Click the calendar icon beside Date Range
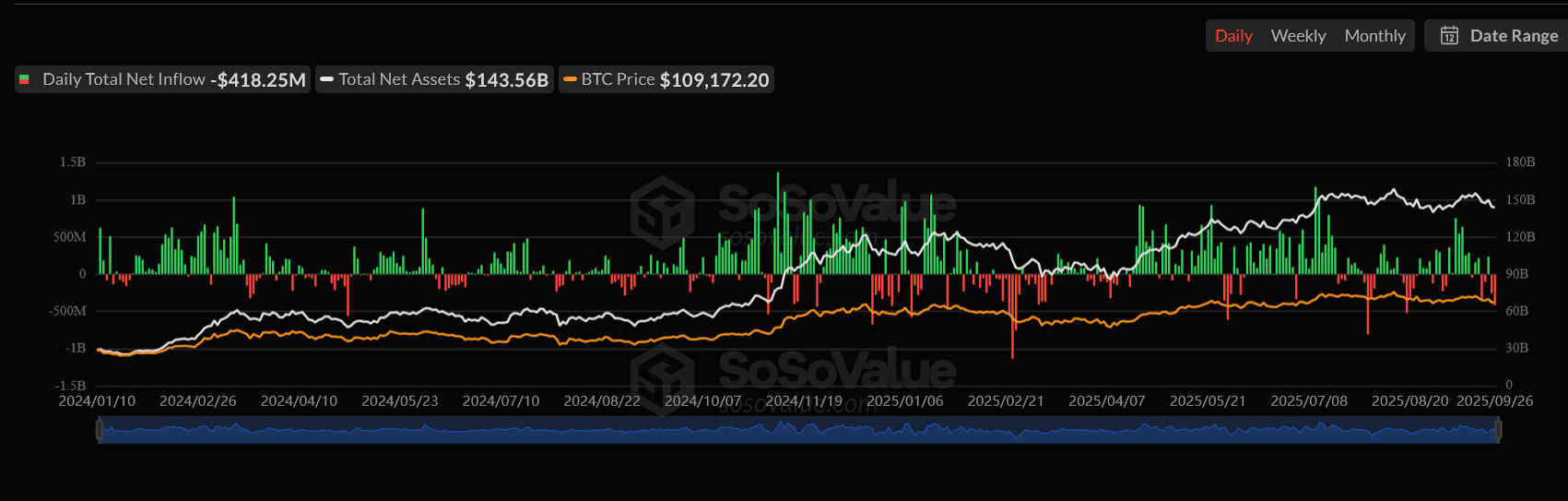 (1449, 36)
